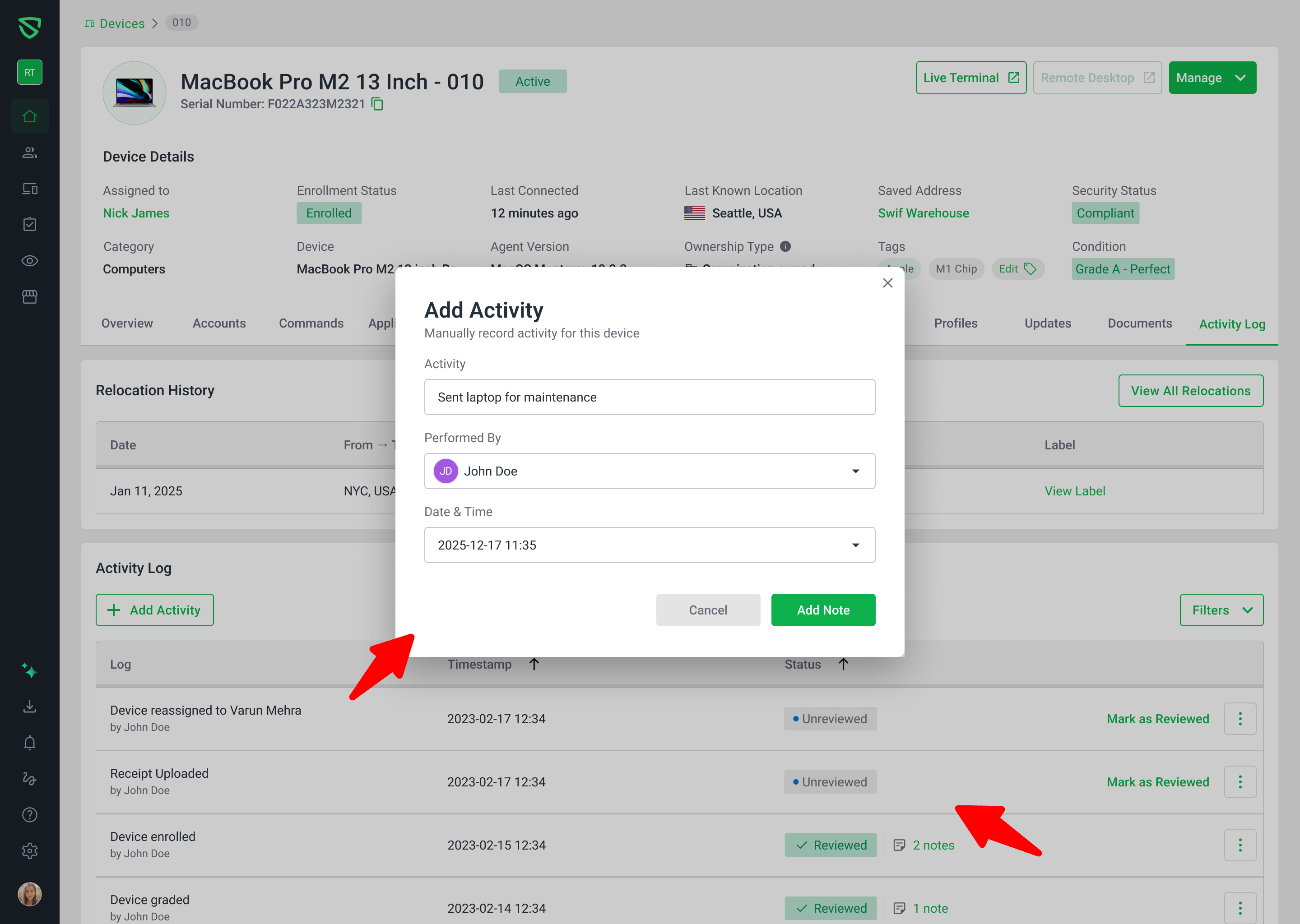The height and width of the screenshot is (924, 1300).
Task: Click the copy serial number icon
Action: click(377, 104)
